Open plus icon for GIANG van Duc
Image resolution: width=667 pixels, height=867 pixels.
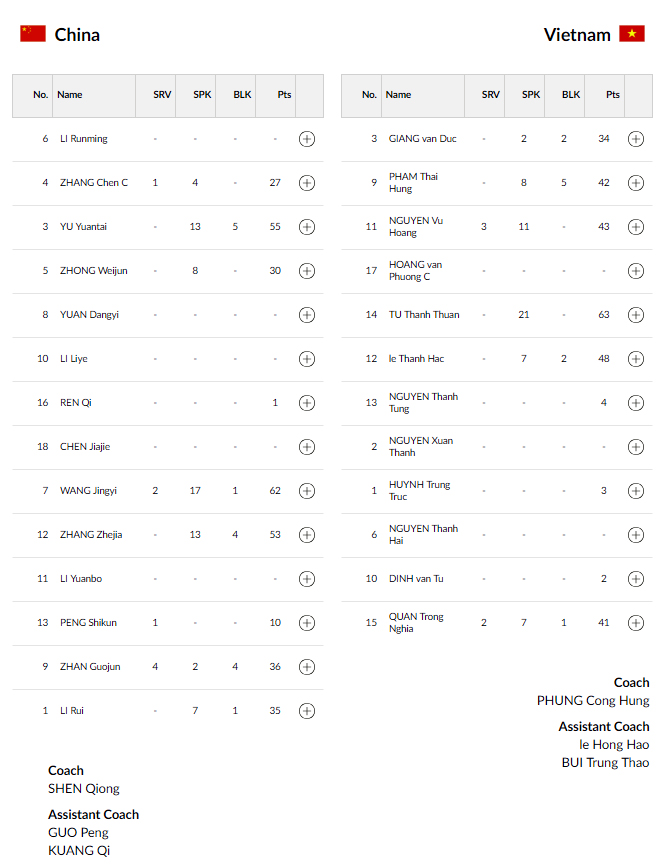pos(636,139)
